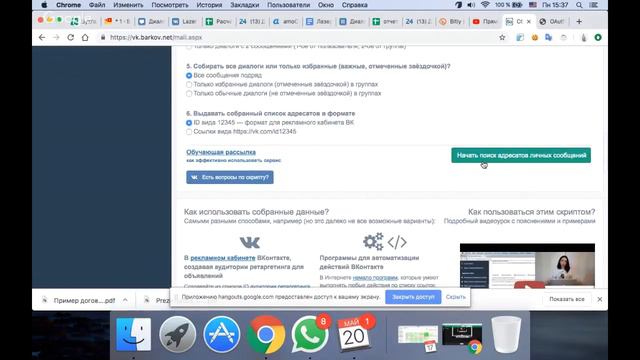
Task: Open the Пользователи menu
Action: click(289, 5)
